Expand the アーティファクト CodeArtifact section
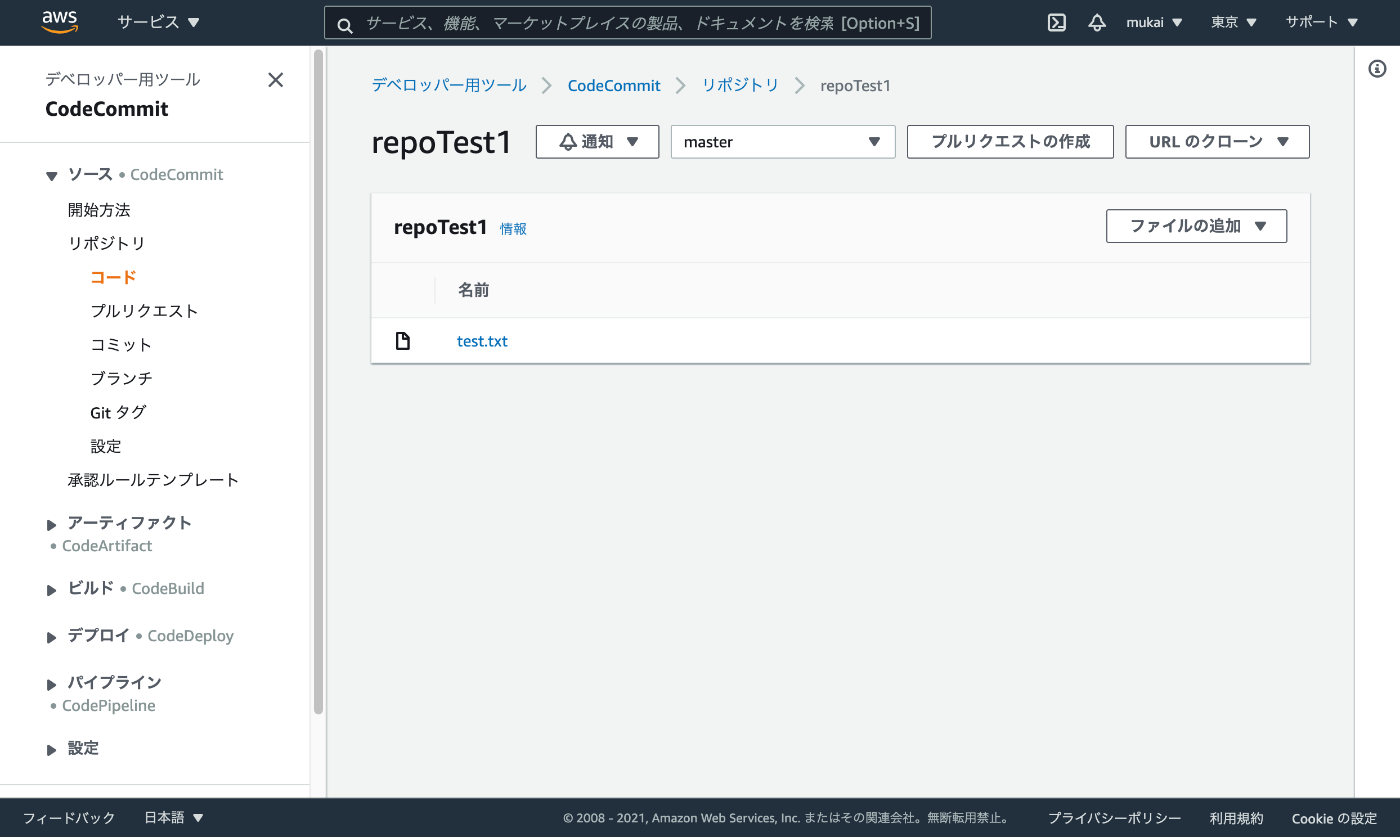This screenshot has width=1400, height=837. pyautogui.click(x=51, y=524)
